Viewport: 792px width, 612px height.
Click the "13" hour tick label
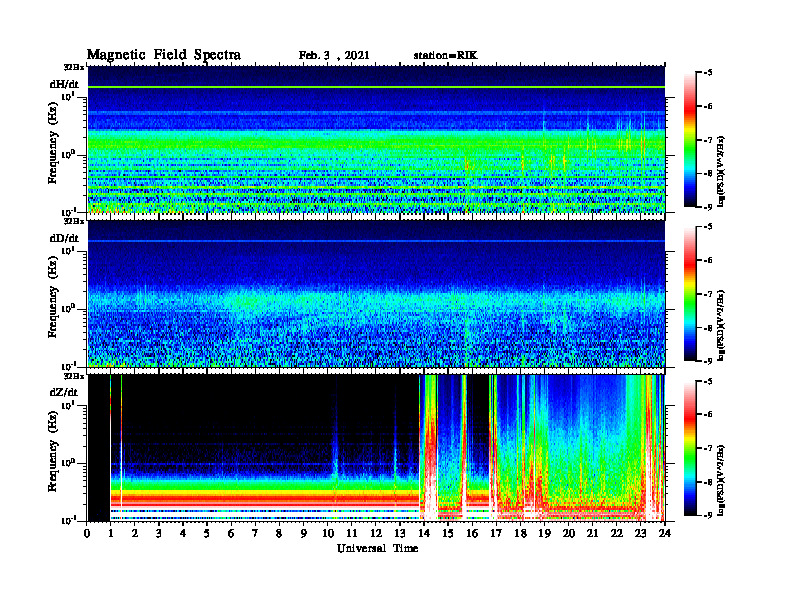[x=400, y=533]
